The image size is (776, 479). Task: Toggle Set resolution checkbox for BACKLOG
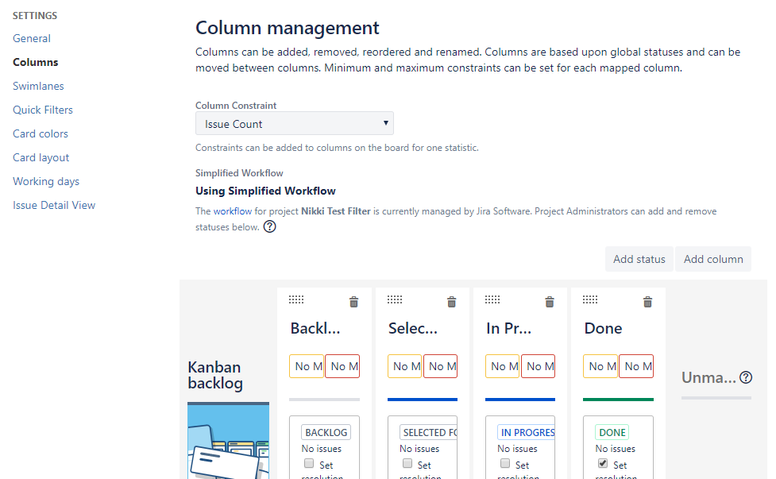point(309,463)
